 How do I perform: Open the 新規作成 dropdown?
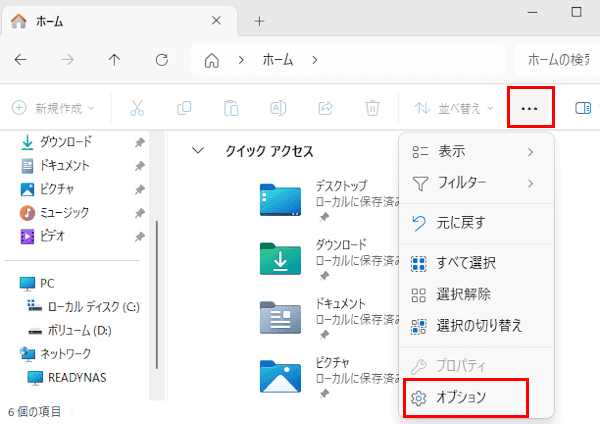(53, 108)
